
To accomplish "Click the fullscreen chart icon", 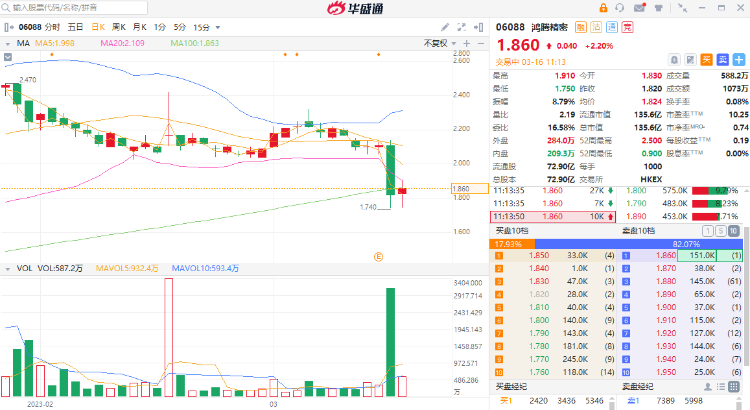I will tap(462, 27).
